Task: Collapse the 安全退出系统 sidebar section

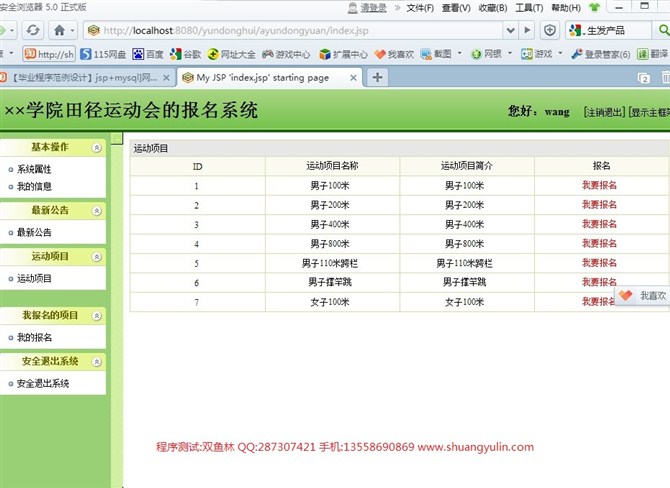Action: tap(96, 361)
